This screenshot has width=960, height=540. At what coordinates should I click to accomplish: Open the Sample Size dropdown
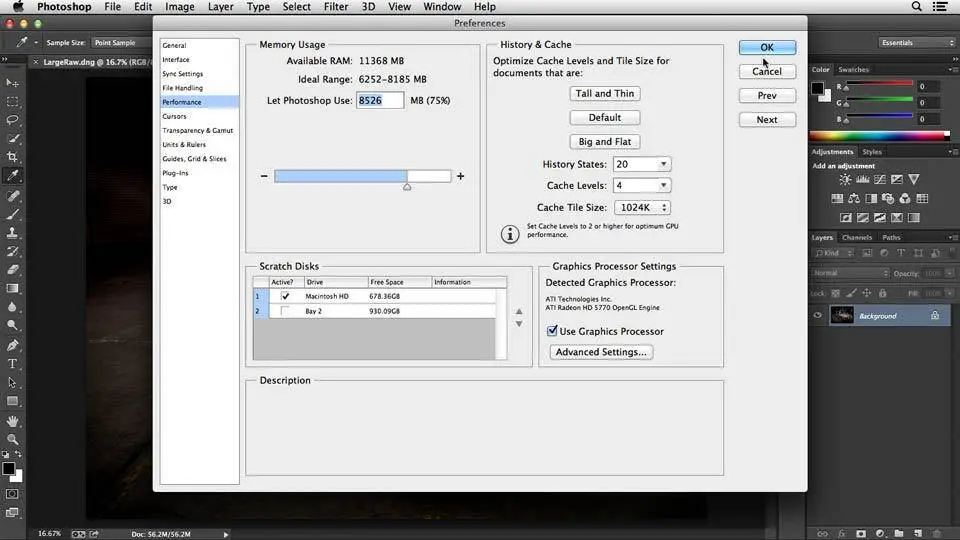pyautogui.click(x=121, y=43)
